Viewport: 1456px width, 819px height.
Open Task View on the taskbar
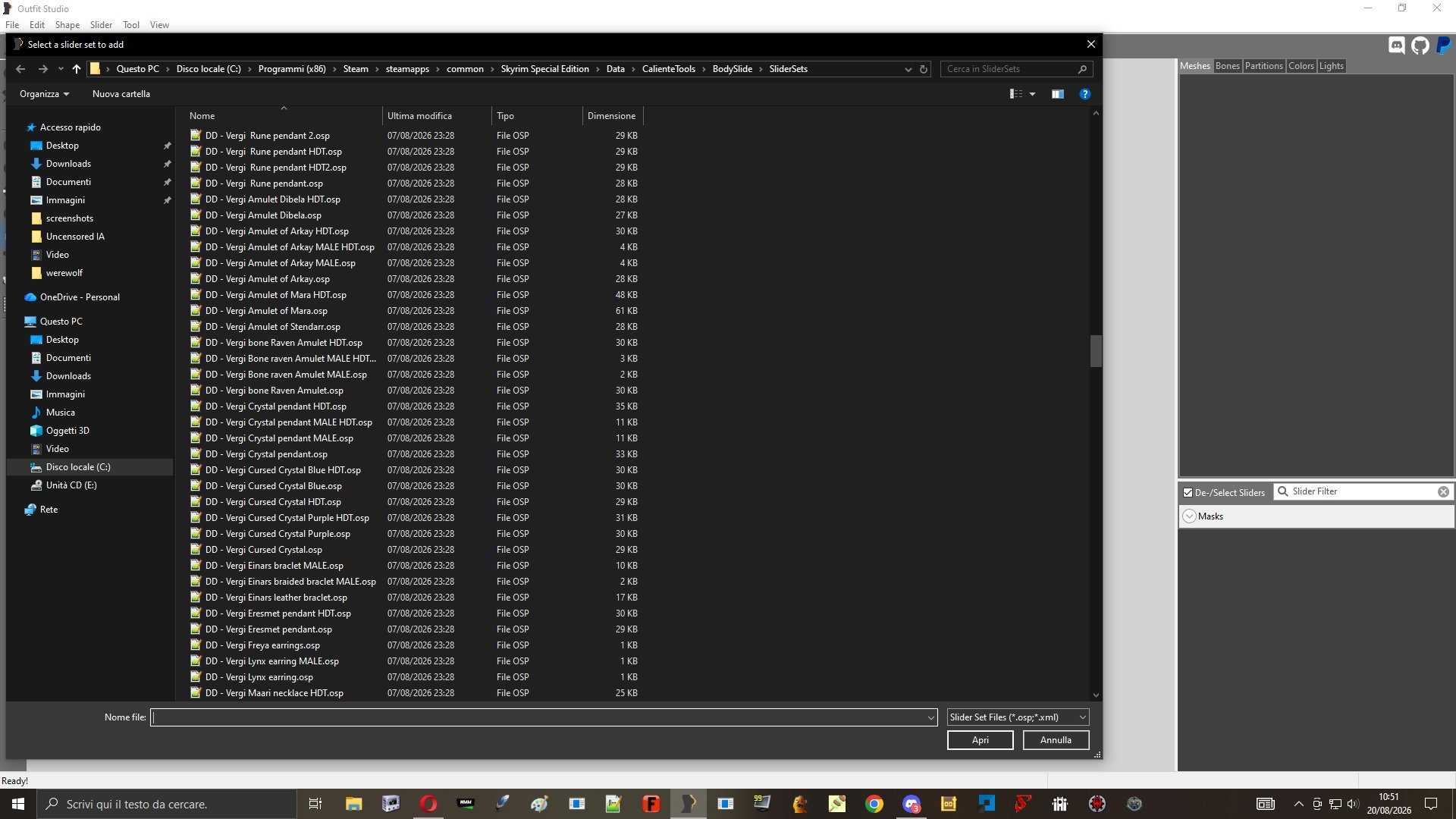click(315, 804)
